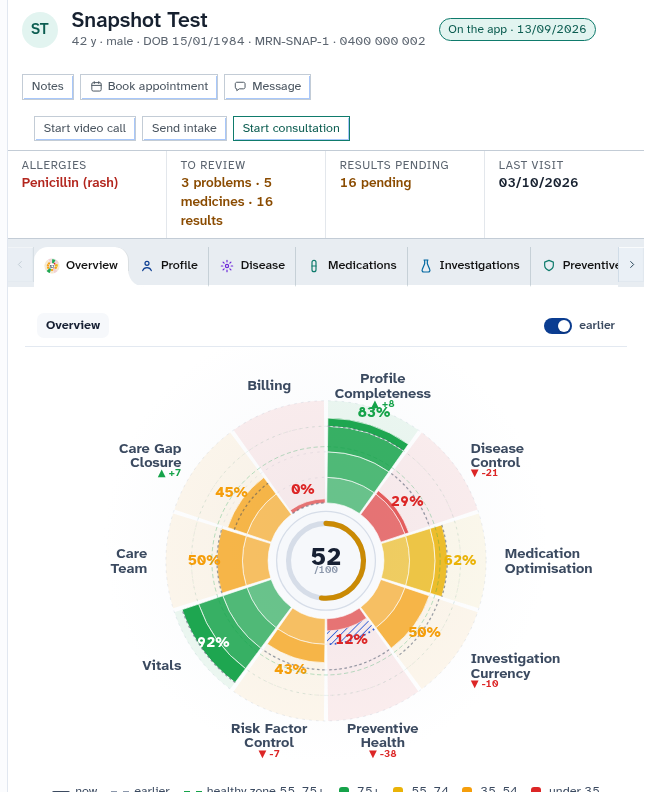Click the calendar icon on Book appointment

tap(96, 87)
